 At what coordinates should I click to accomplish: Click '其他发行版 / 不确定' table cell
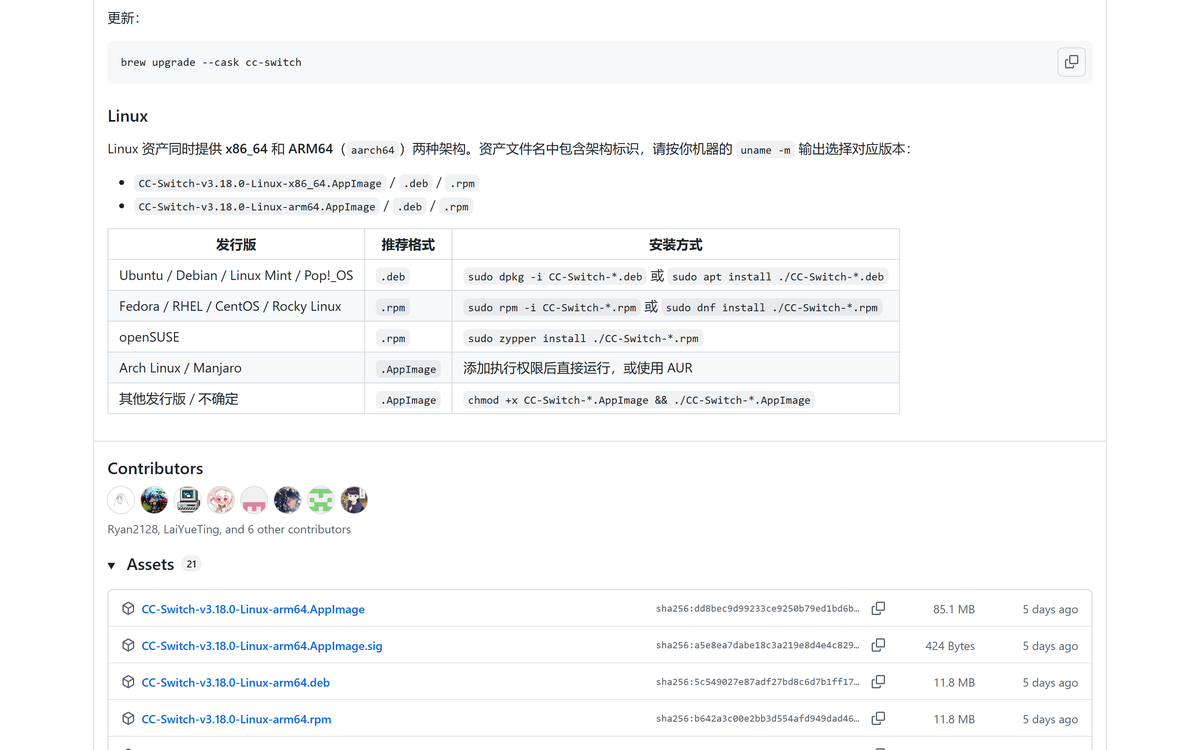click(x=236, y=399)
